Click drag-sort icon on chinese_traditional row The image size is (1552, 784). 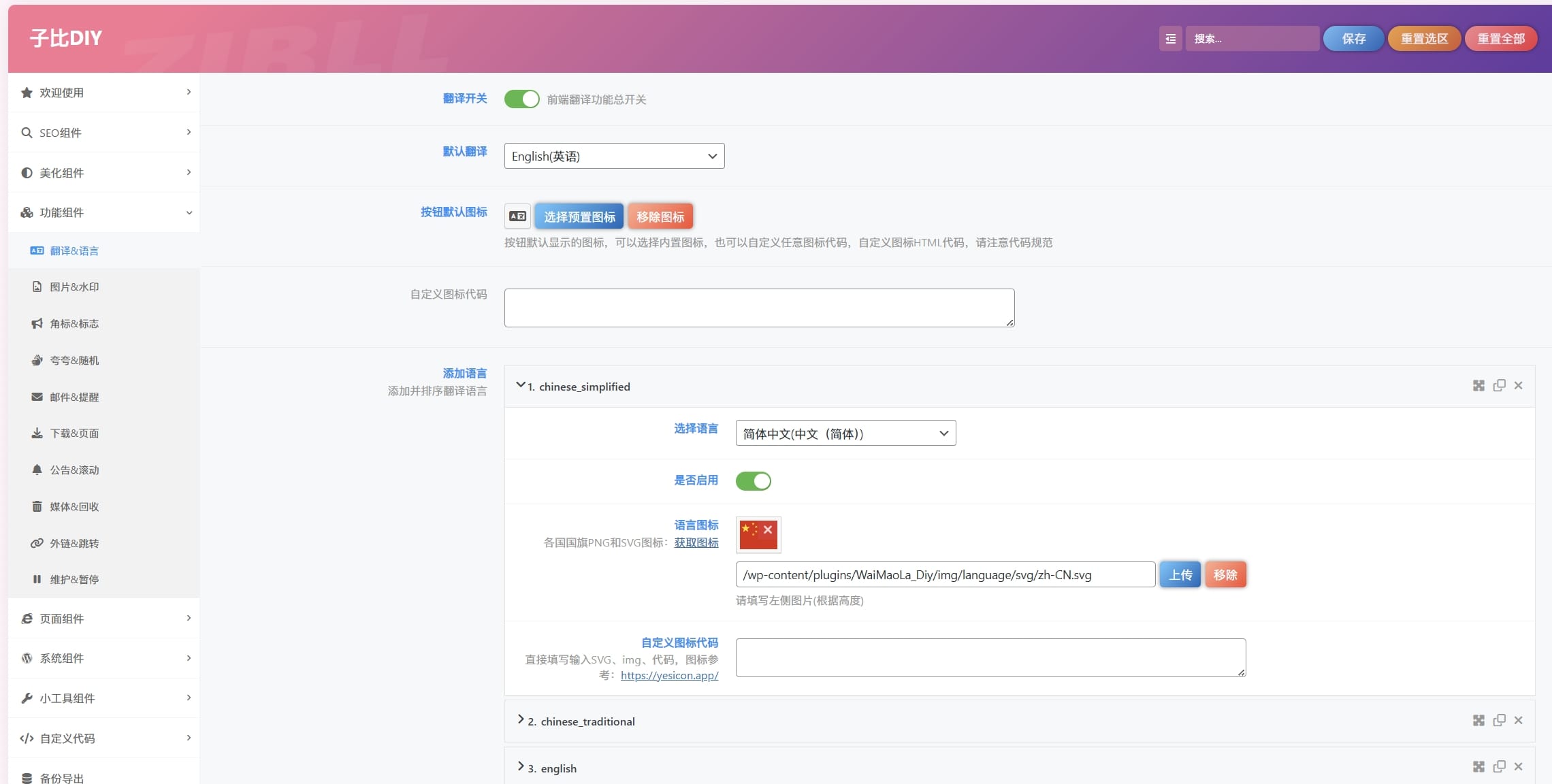click(x=1478, y=721)
